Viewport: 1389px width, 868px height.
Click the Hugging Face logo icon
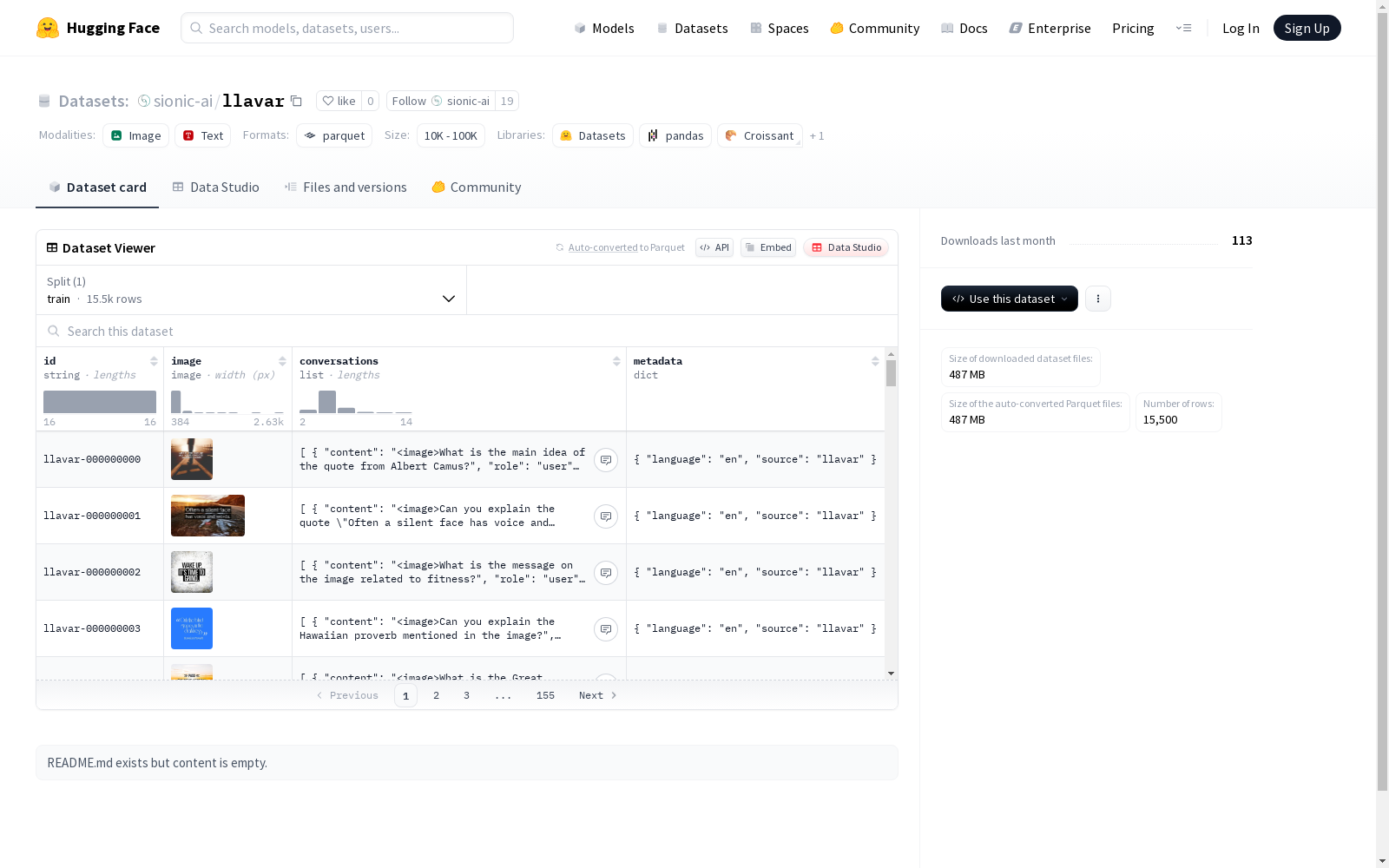click(48, 28)
